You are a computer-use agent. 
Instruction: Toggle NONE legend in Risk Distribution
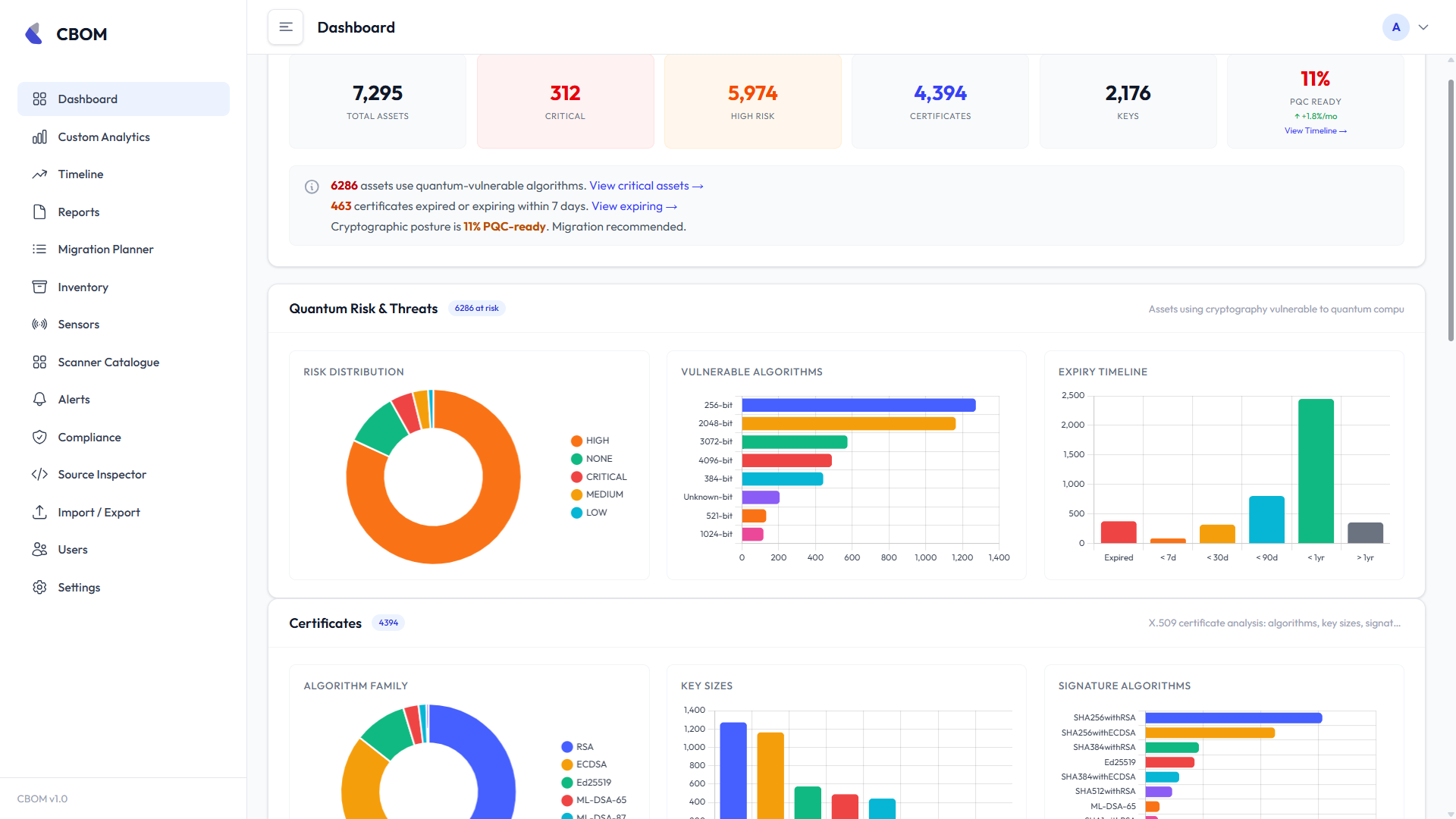(x=591, y=459)
